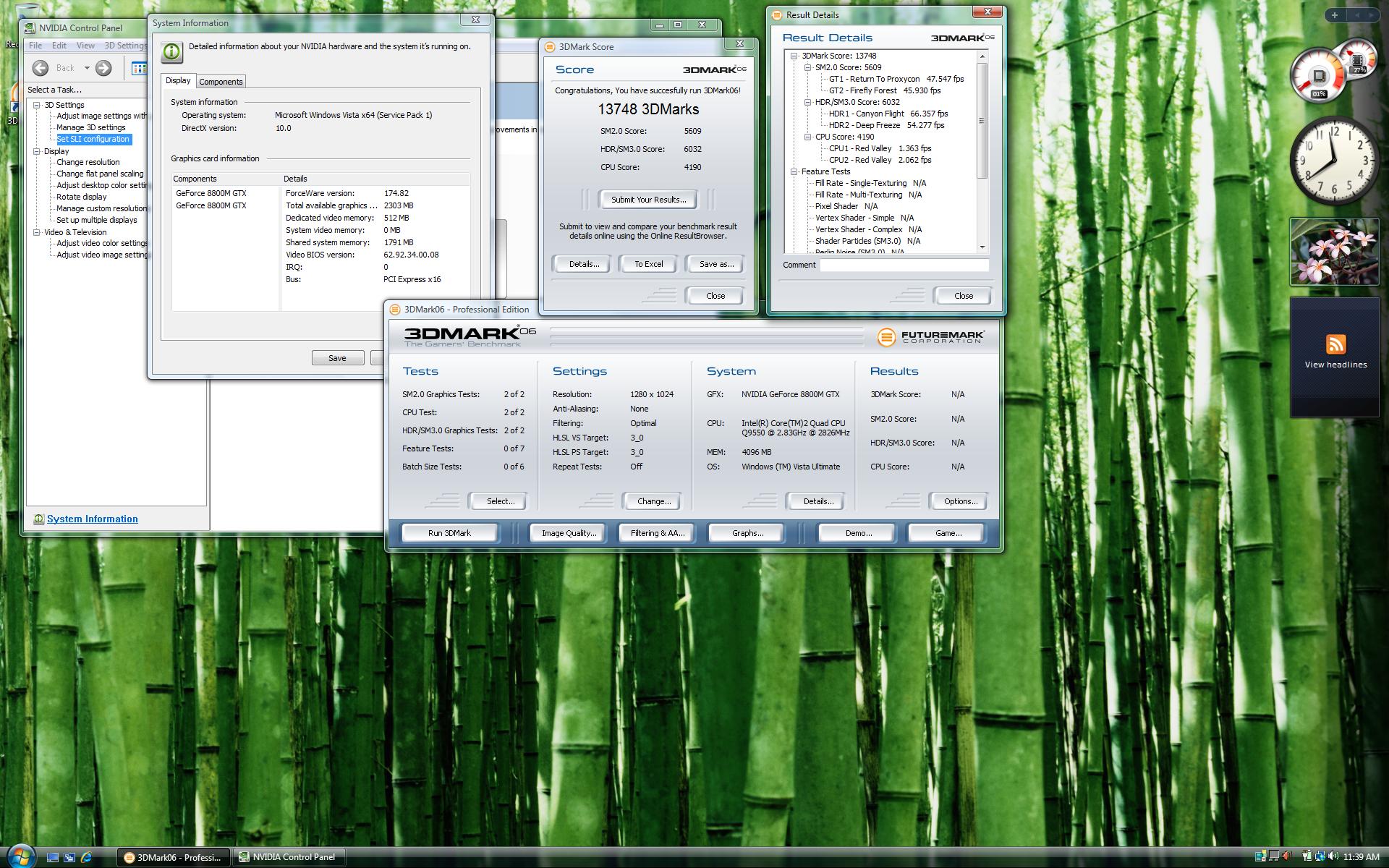Viewport: 1389px width, 868px height.
Task: Click the 3DMark Score window title icon
Action: (550, 46)
